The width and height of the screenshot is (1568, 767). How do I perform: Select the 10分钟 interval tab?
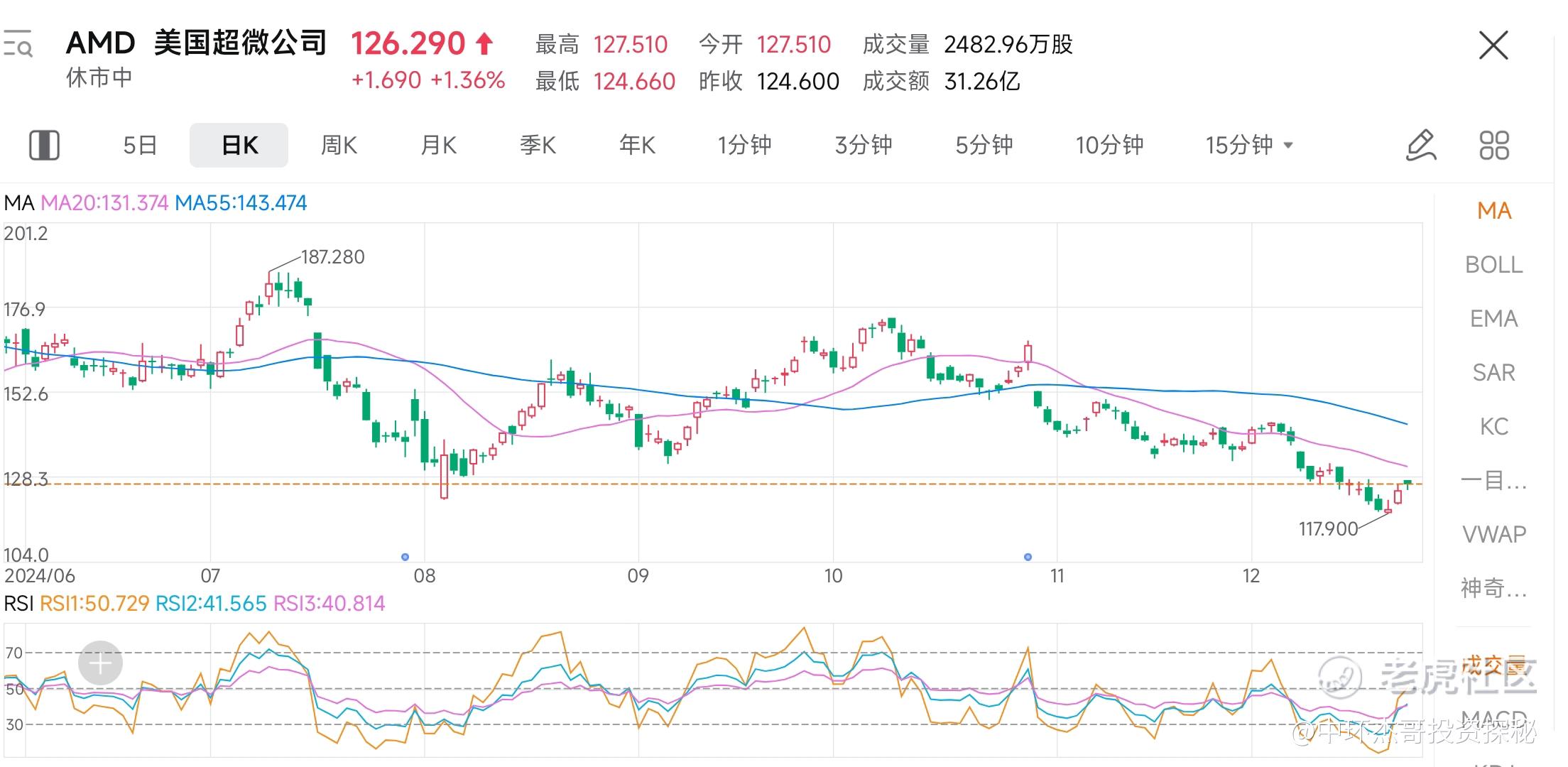pos(1109,146)
